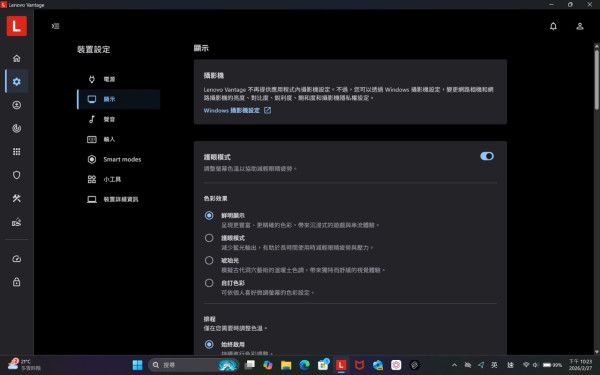Screen dimensions: 600x375
Task: Switch the 英 input language indicator
Action: 494,365
